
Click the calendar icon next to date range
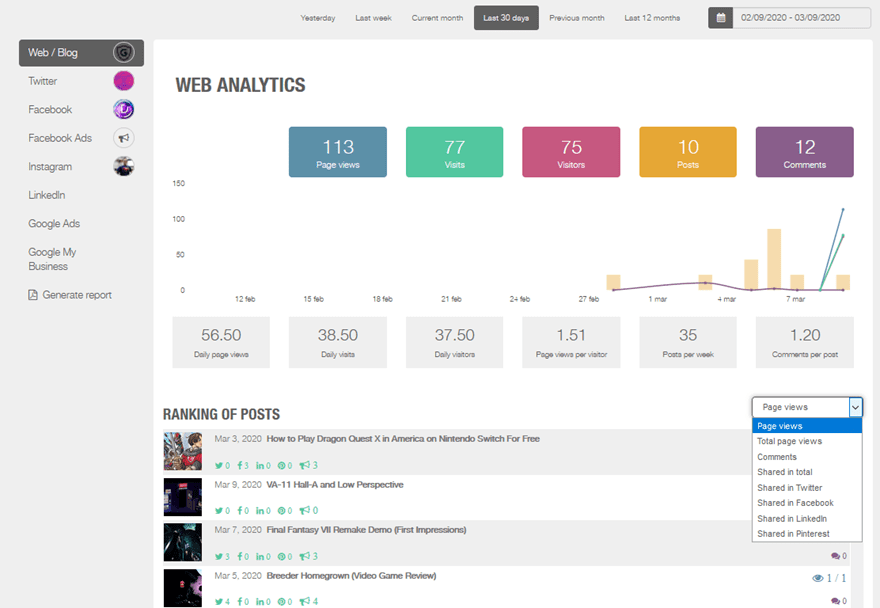[720, 17]
